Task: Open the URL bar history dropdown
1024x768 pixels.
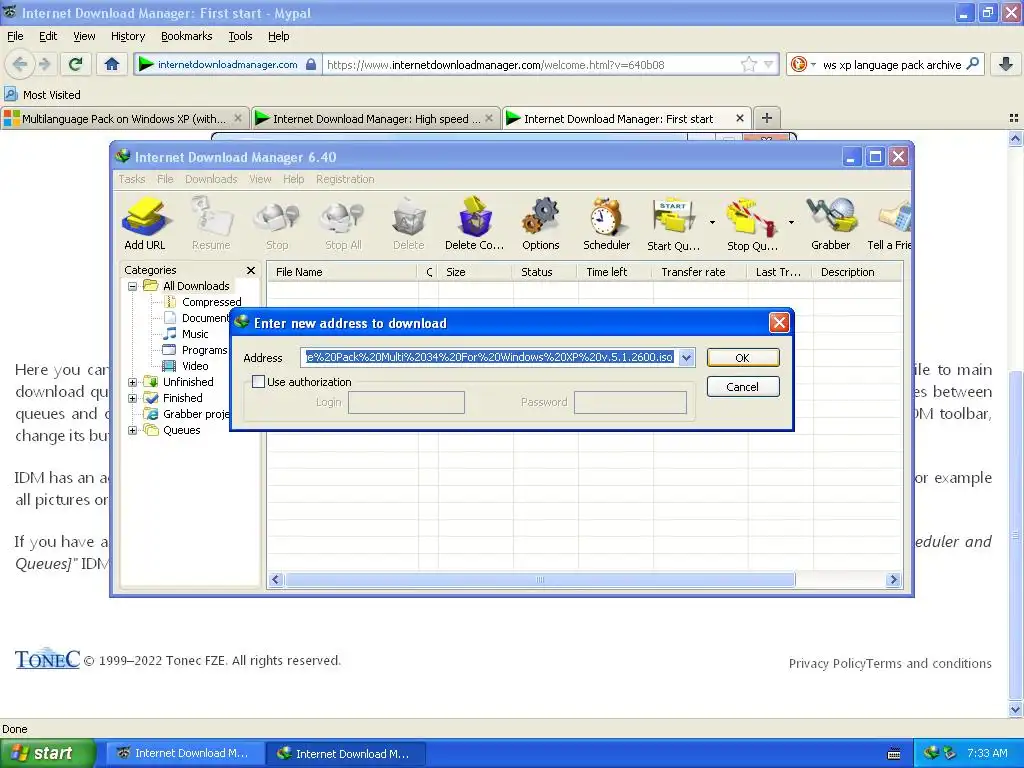Action: point(769,64)
